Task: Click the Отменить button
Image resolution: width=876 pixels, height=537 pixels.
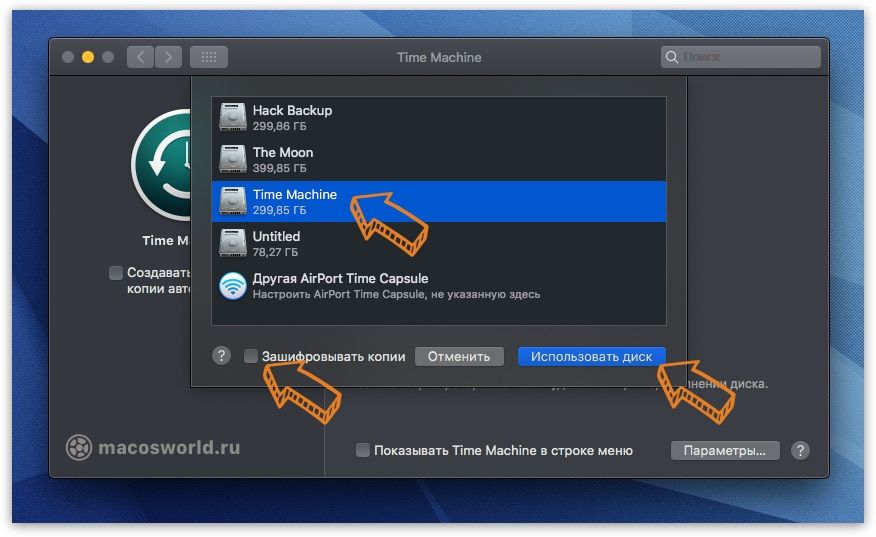Action: [459, 357]
